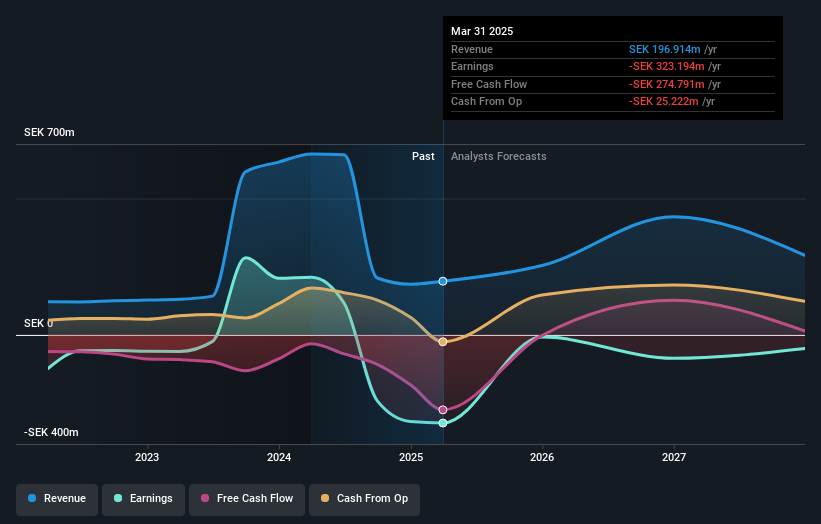Click the -SEK 274.791m free cash flow value
The width and height of the screenshot is (821, 524).
pyautogui.click(x=667, y=84)
